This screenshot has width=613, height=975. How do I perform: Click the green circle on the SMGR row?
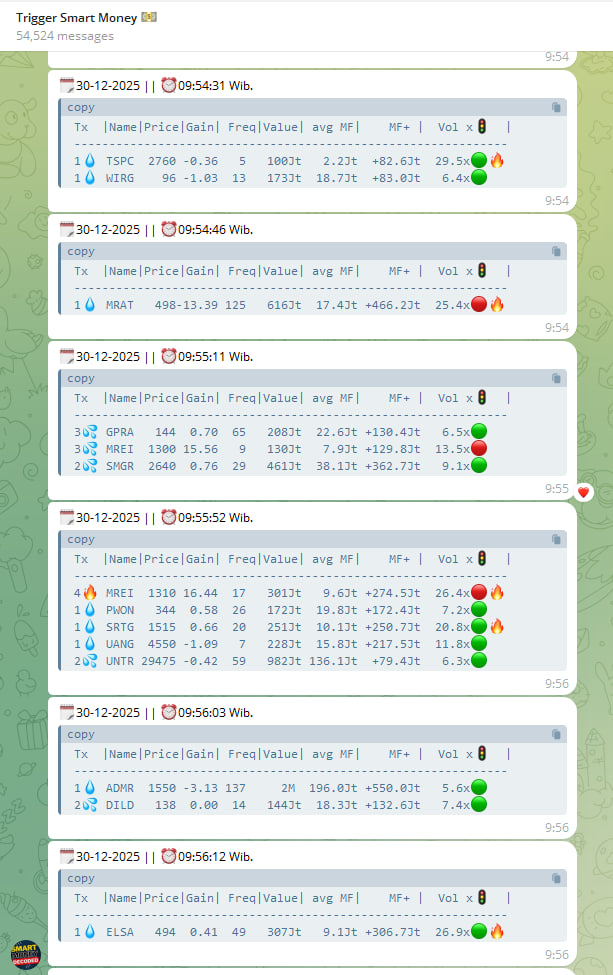click(479, 466)
